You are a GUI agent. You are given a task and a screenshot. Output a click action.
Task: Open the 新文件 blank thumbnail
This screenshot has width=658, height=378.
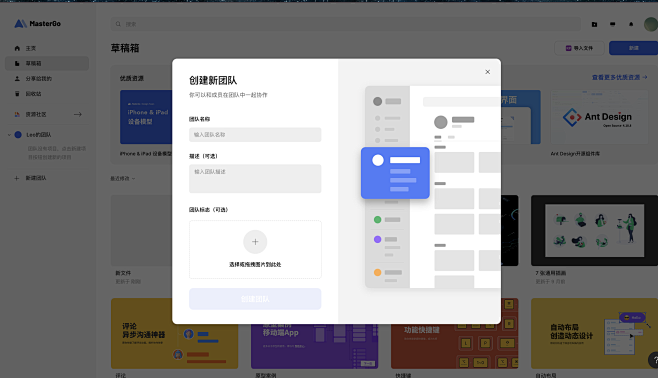(x=141, y=230)
